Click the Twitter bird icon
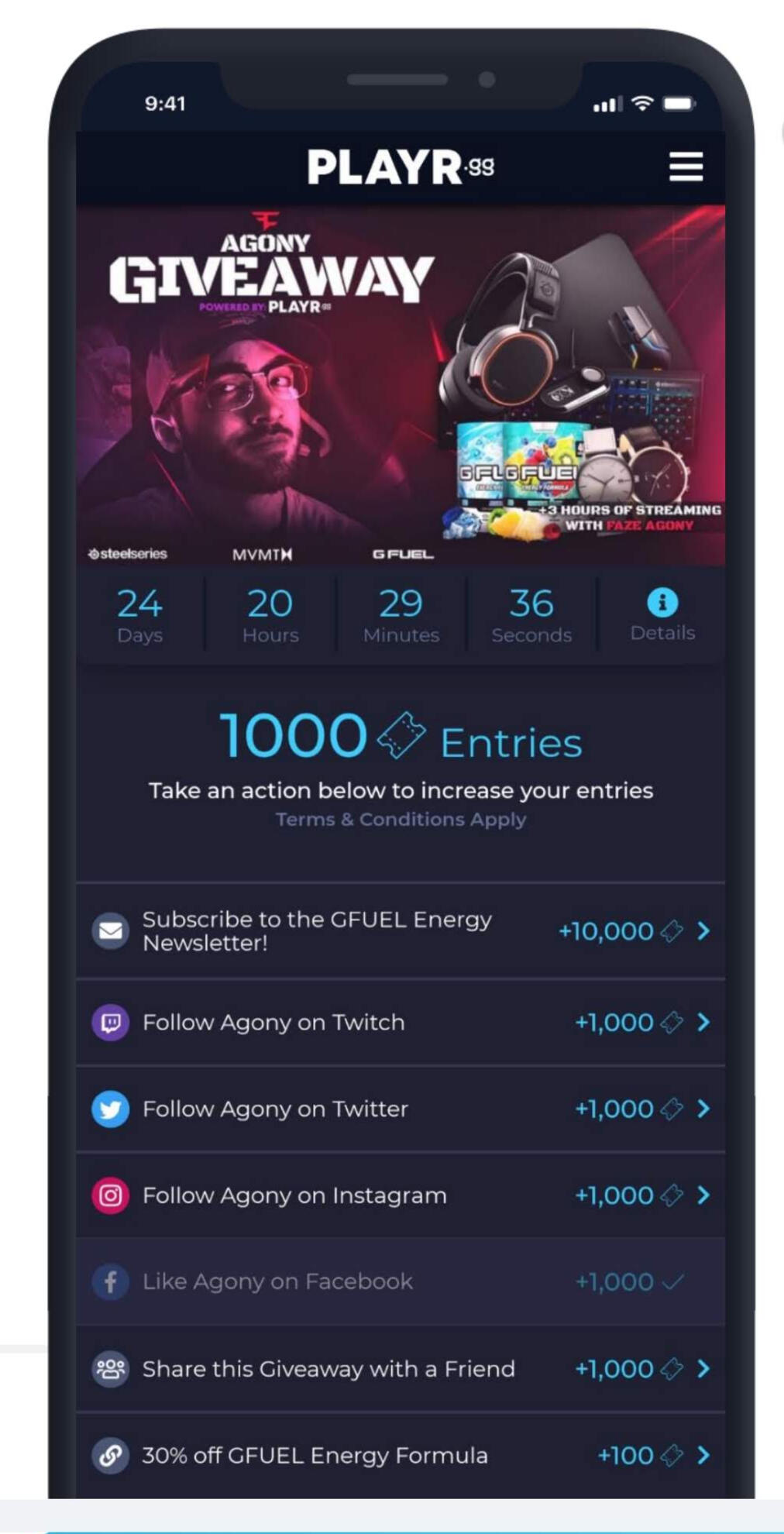Viewport: 784px width, 1534px height. click(x=111, y=1109)
